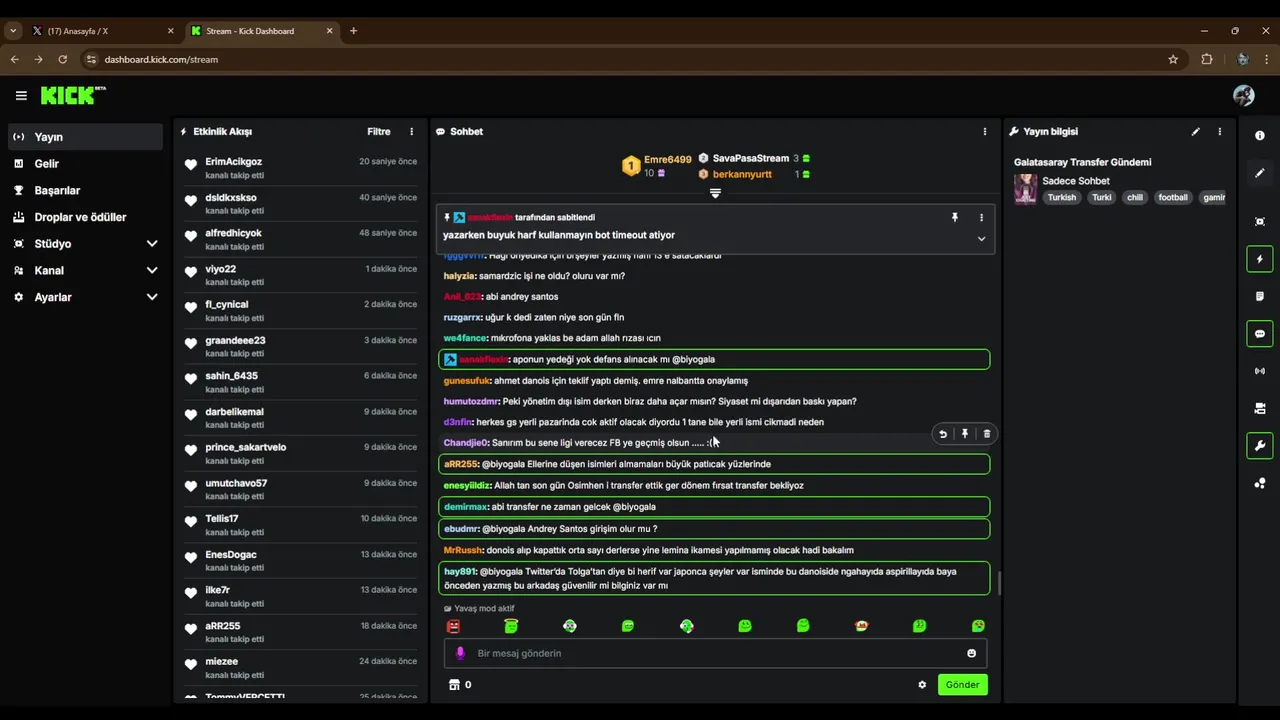The width and height of the screenshot is (1280, 720).
Task: Open the info icon in right sidebar
Action: click(1260, 135)
